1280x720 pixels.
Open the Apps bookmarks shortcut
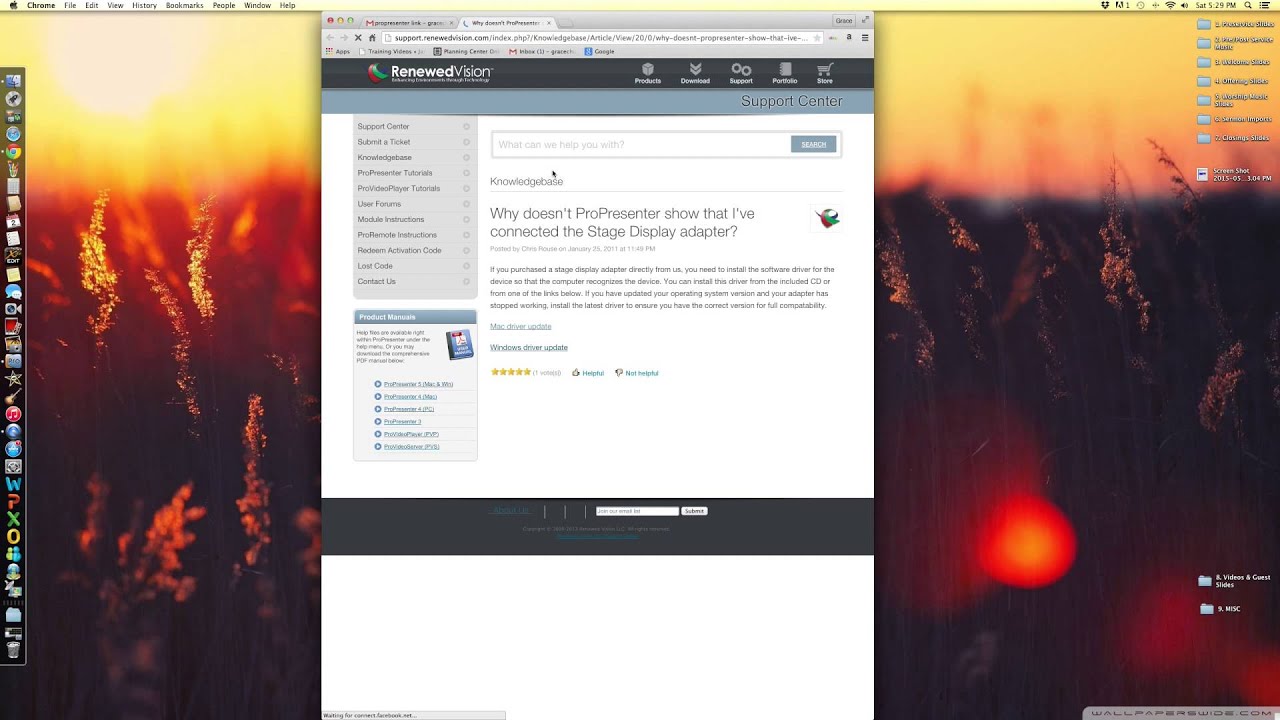coord(338,51)
